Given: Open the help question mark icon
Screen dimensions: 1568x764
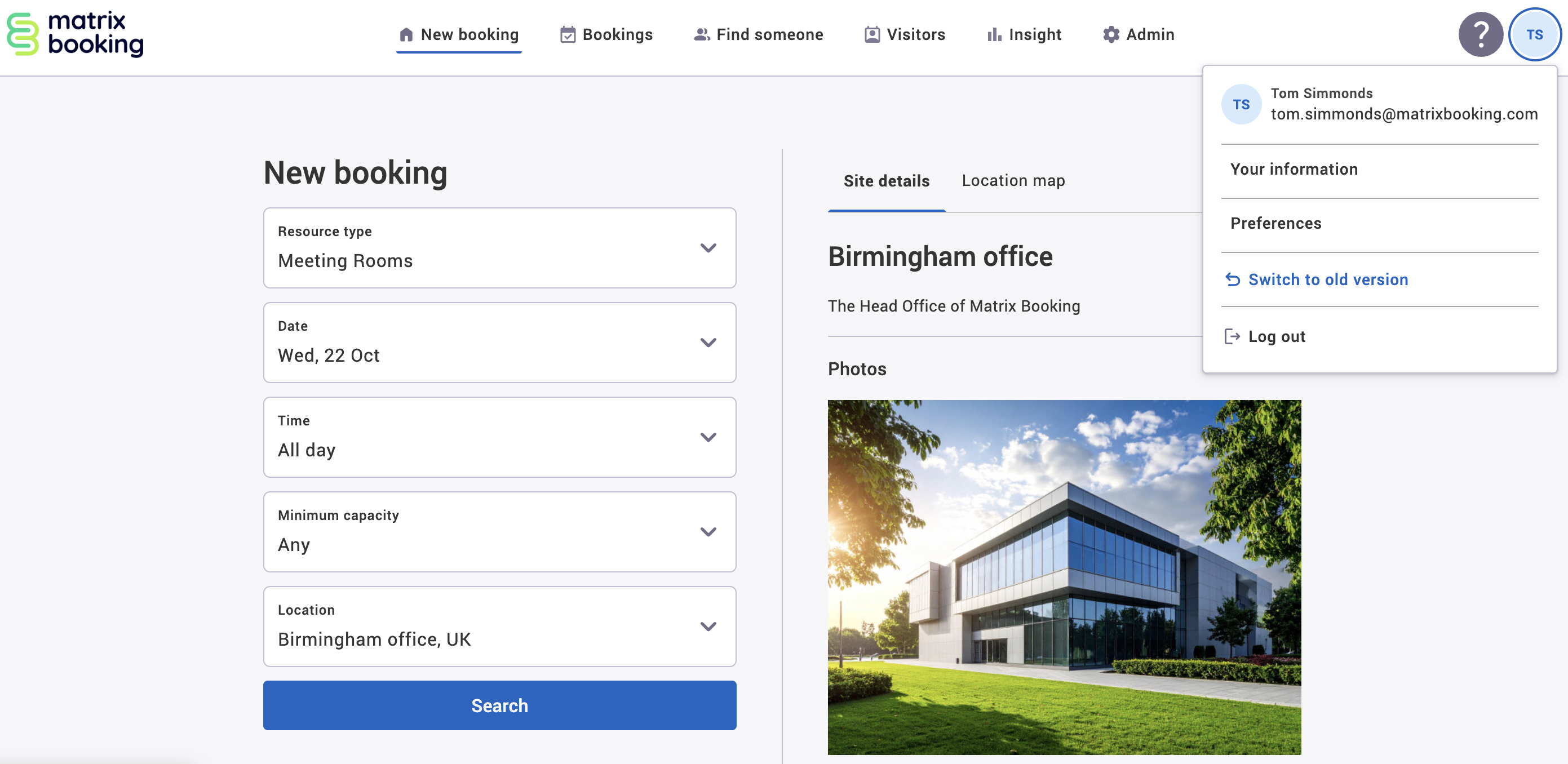Looking at the screenshot, I should [x=1481, y=35].
